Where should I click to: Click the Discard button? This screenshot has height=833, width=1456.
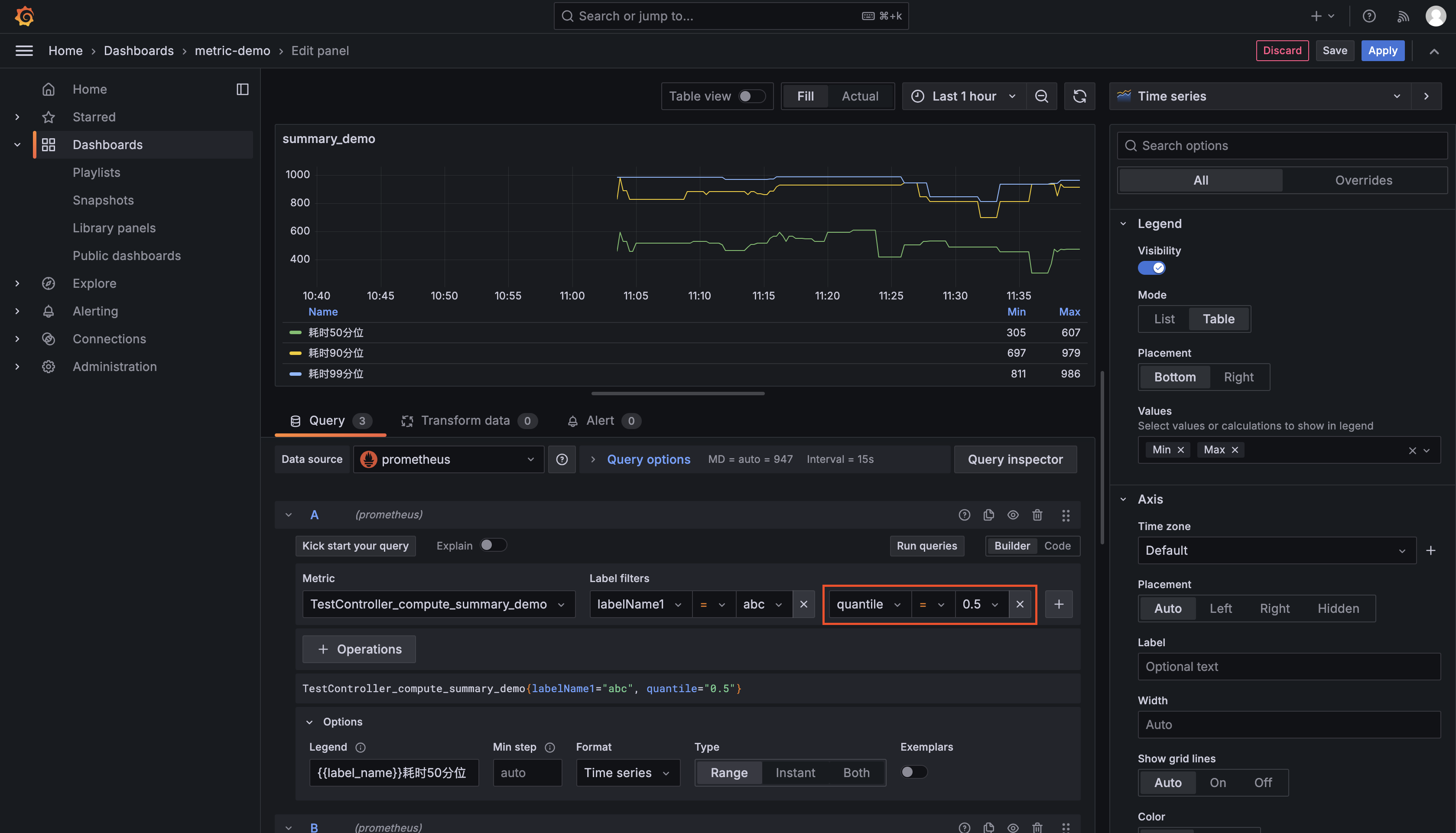1282,50
